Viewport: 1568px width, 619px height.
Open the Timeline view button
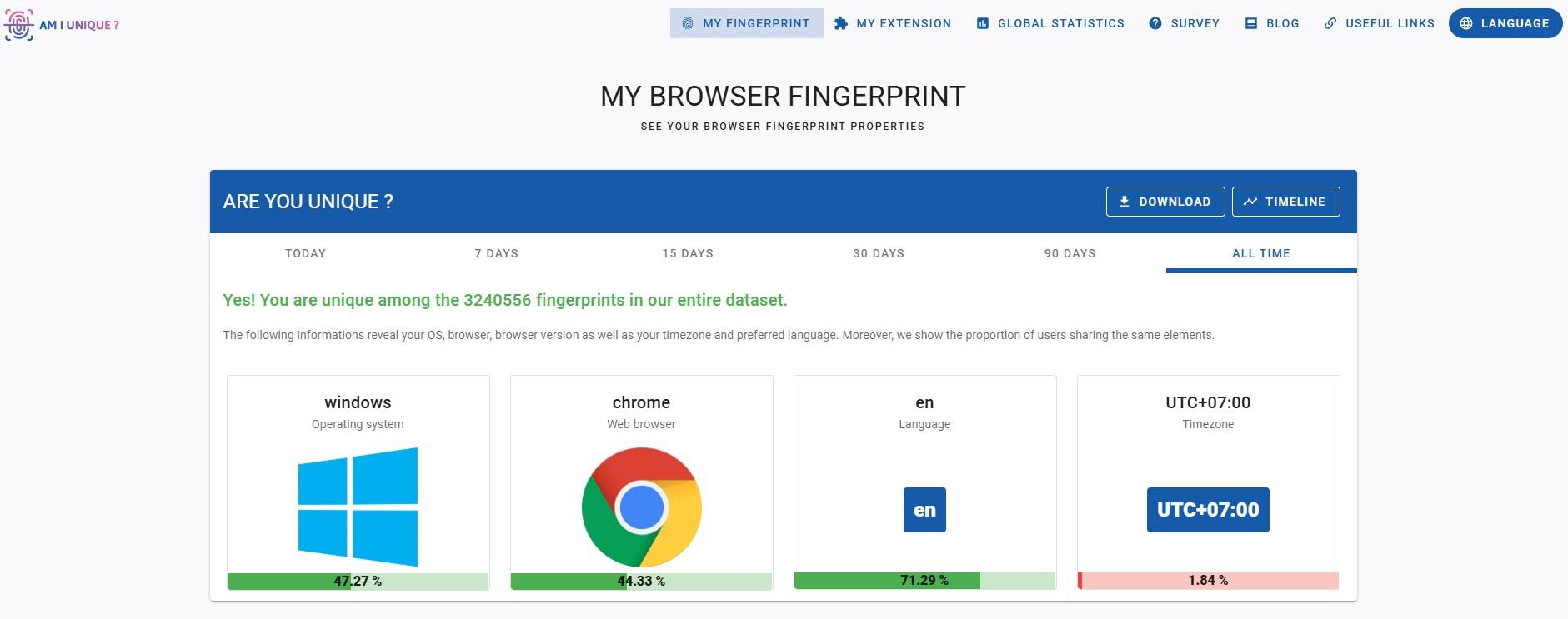click(x=1286, y=202)
